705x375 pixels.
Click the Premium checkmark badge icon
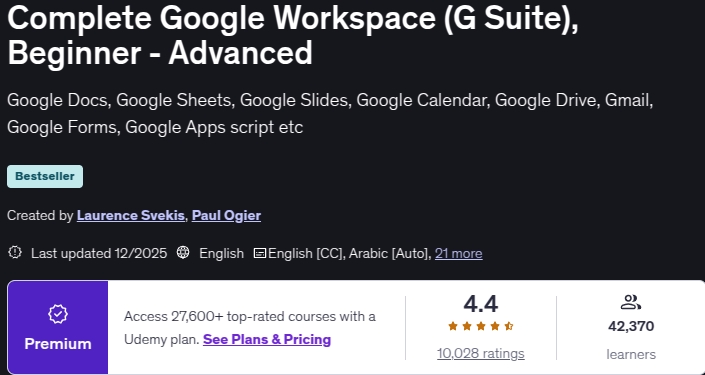click(x=58, y=315)
